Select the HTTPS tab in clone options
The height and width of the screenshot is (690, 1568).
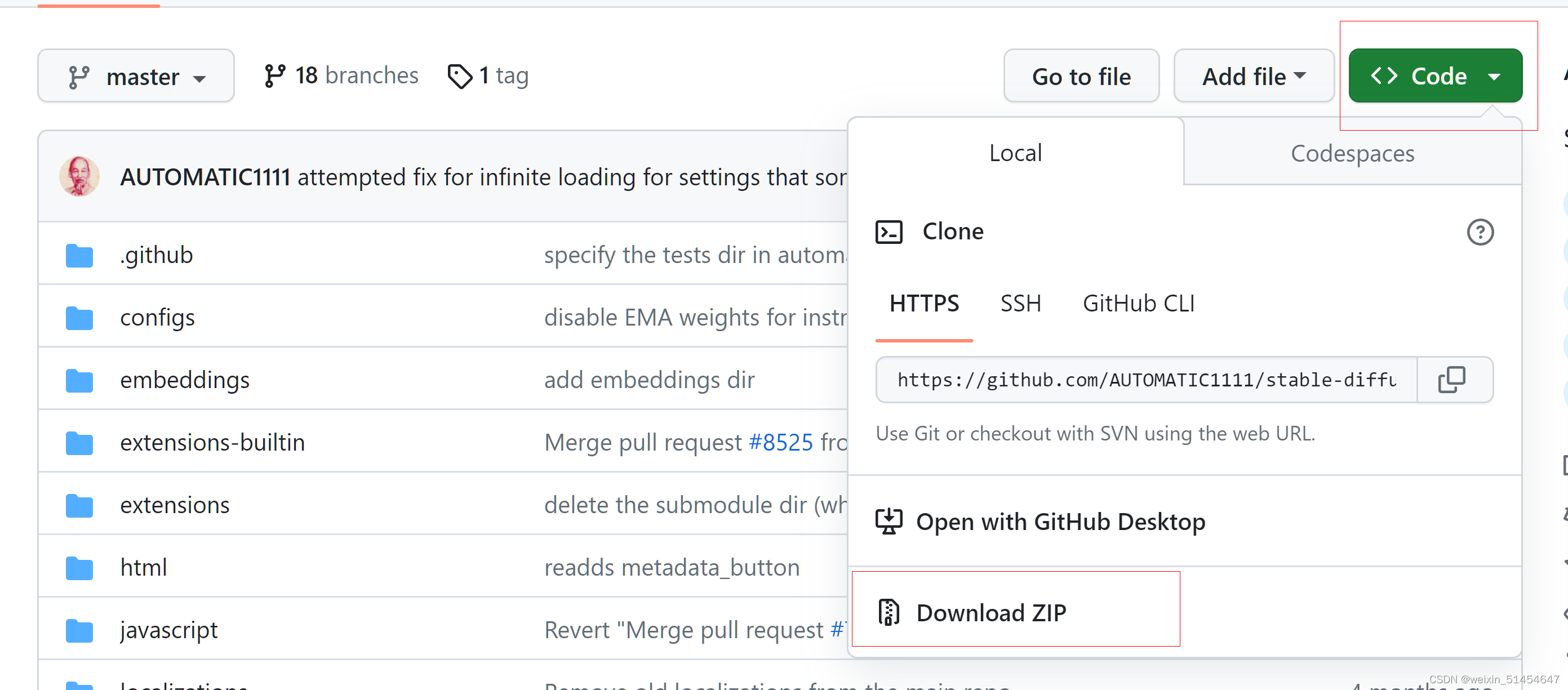point(921,303)
